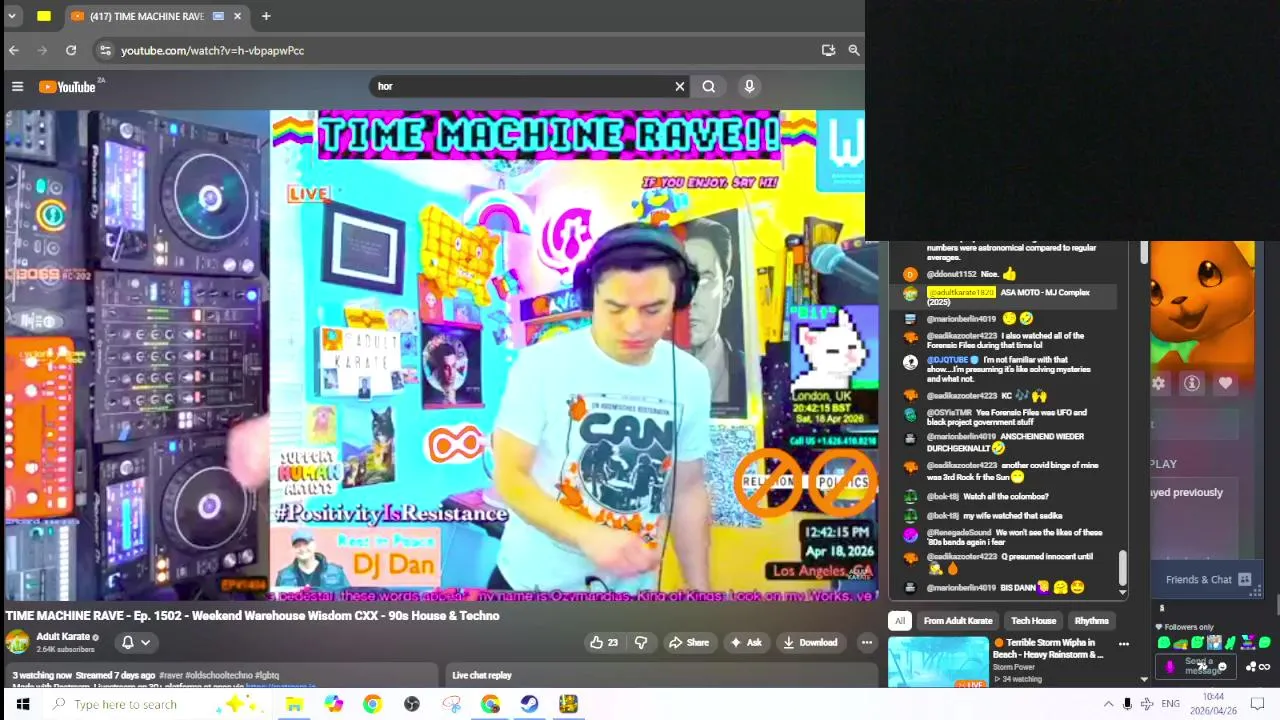Open the zoom magnifier icon in the address bar
The height and width of the screenshot is (720, 1280).
[854, 50]
